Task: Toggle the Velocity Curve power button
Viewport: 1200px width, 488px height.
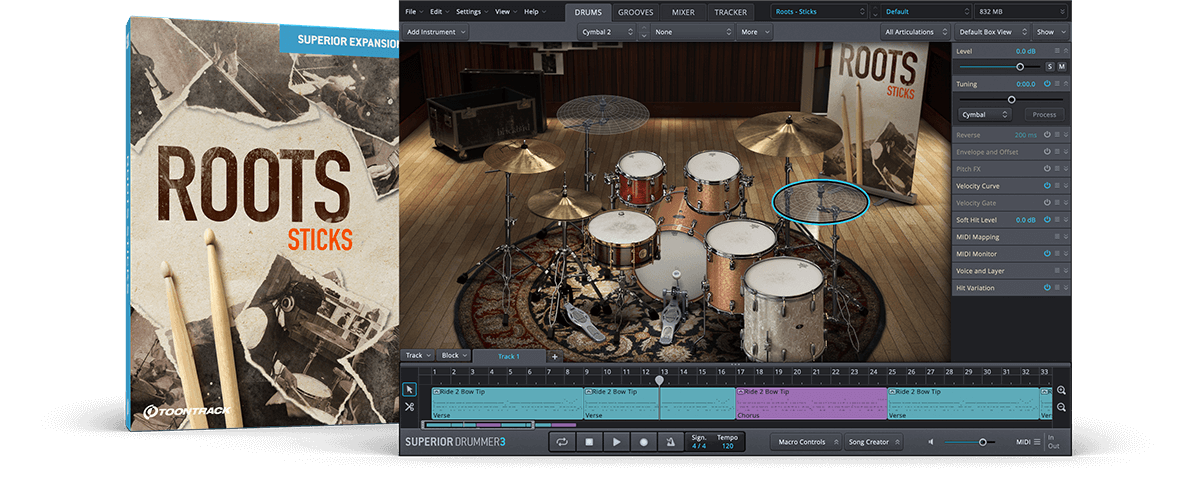Action: click(x=1047, y=186)
